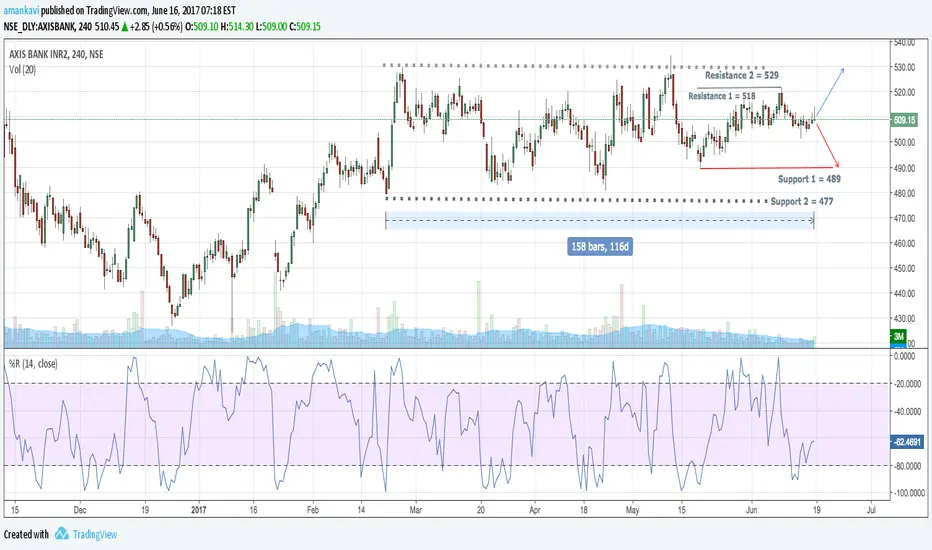Click the TradingView logo icon in footer

click(61, 533)
